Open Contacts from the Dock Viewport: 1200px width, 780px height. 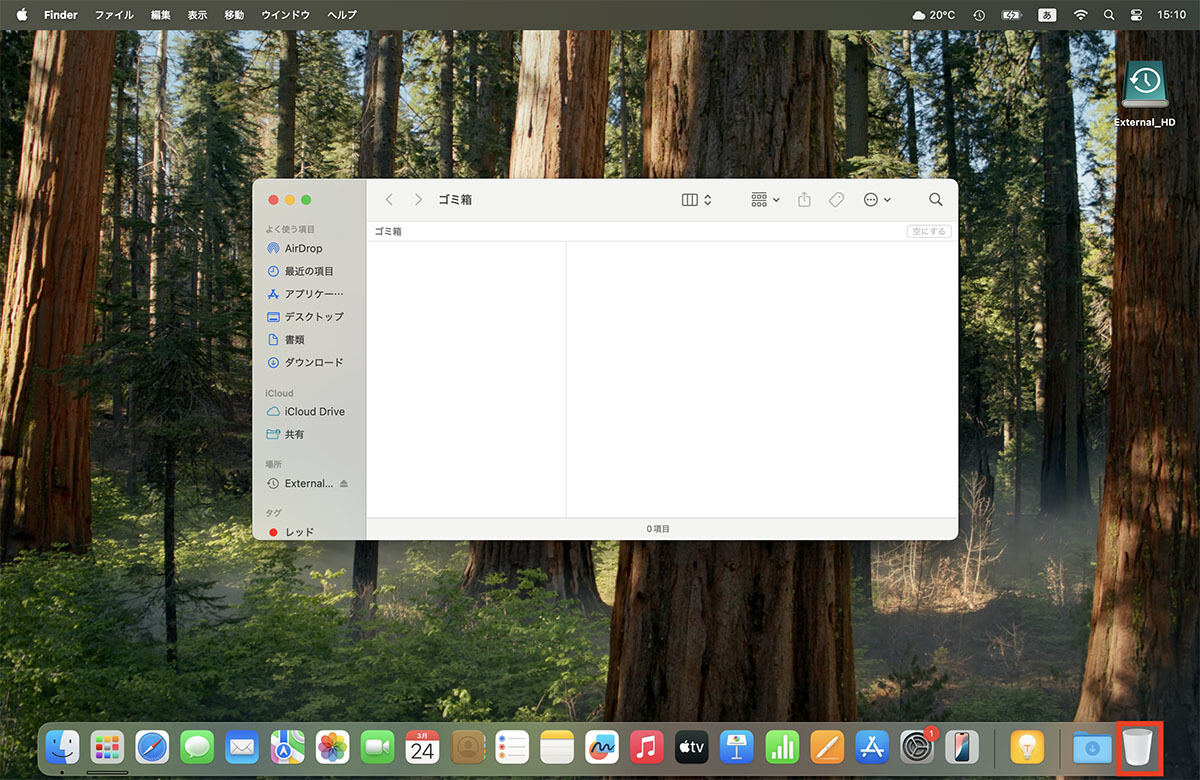coord(467,746)
